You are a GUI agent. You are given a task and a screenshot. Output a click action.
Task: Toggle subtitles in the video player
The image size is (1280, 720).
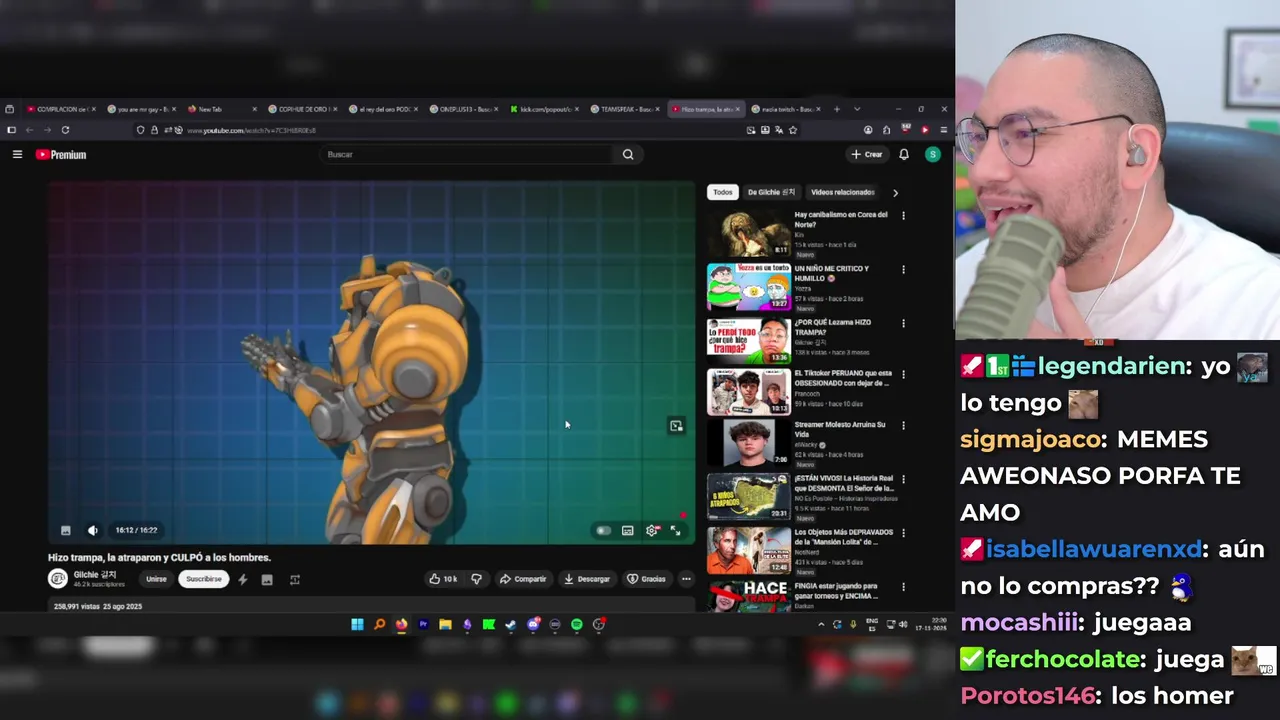628,531
